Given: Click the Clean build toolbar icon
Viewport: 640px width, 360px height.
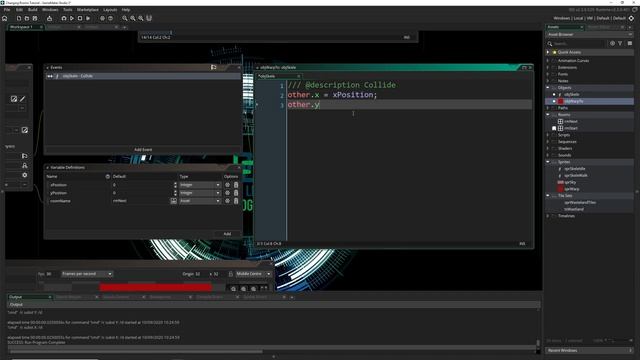Looking at the screenshot, I should (x=88, y=18).
